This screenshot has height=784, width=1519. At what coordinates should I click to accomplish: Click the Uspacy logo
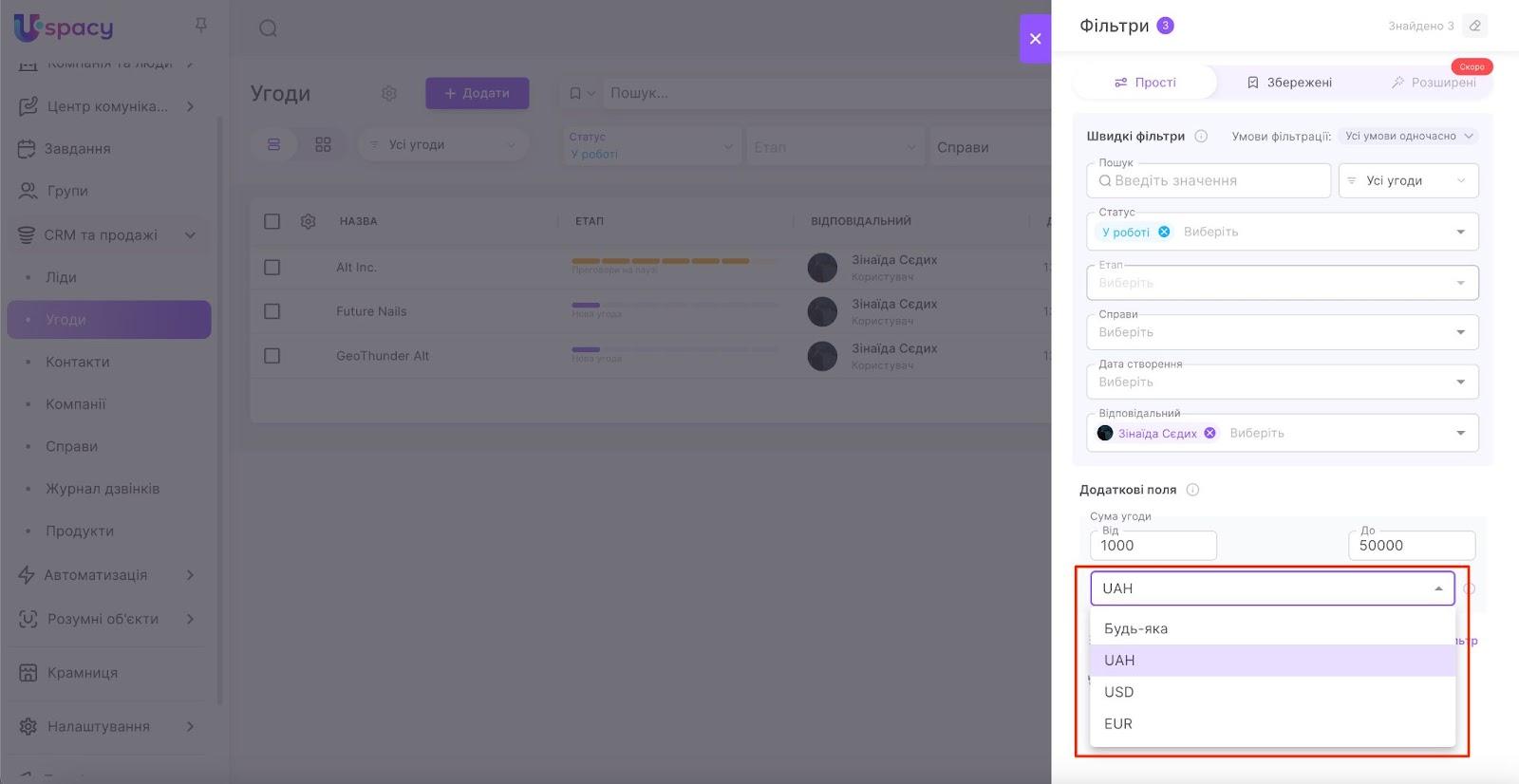coord(64,28)
